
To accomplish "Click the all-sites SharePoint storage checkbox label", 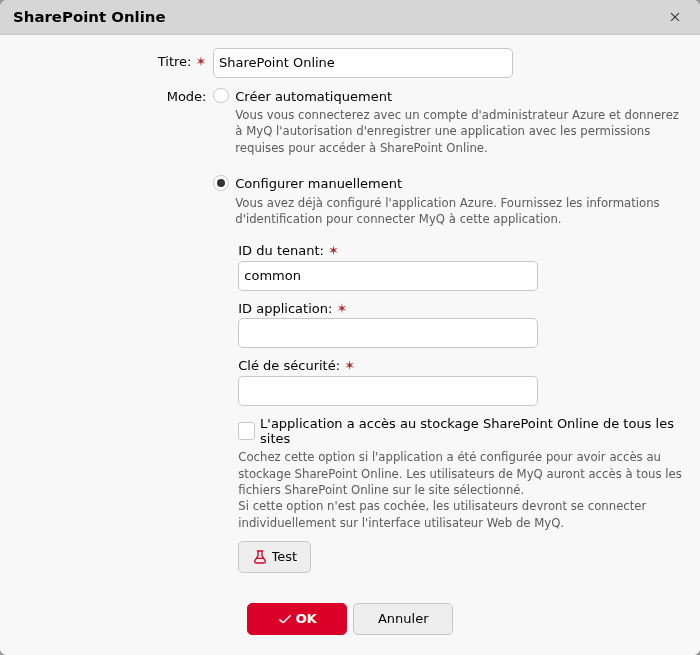I will (x=467, y=431).
